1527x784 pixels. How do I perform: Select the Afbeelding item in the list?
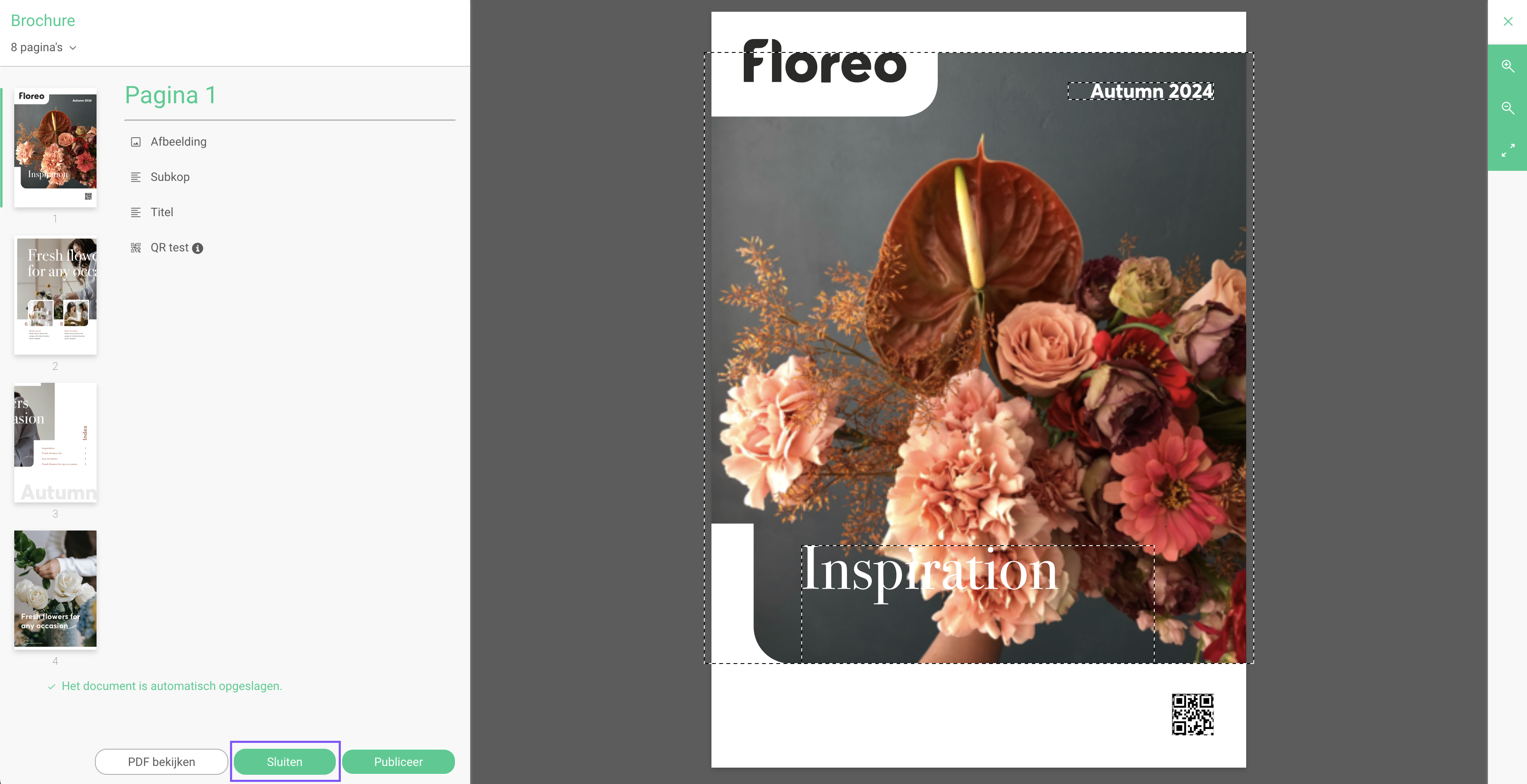[x=178, y=141]
